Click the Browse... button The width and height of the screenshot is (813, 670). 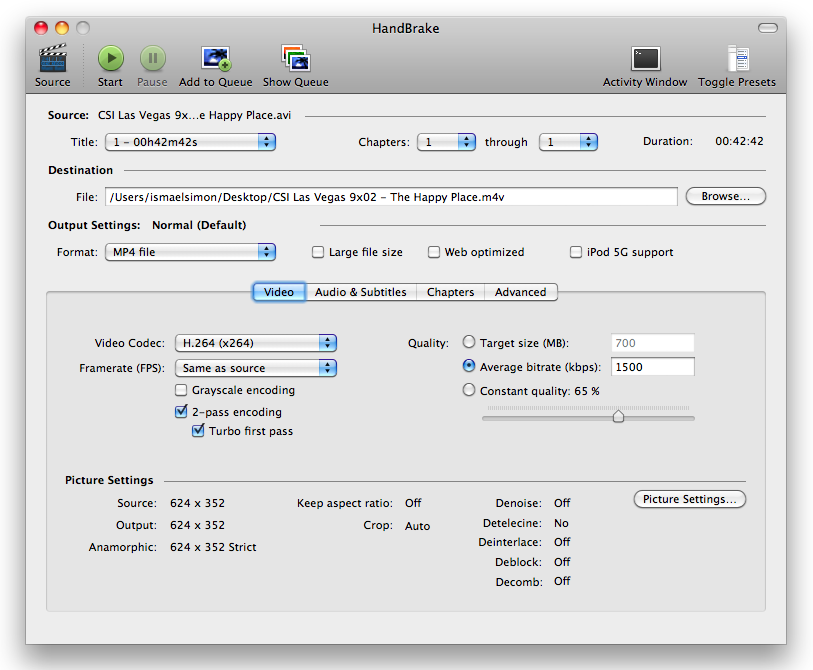point(725,196)
